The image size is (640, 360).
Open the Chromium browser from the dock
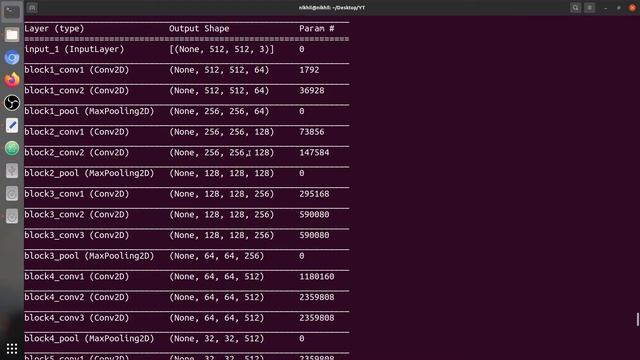point(12,58)
